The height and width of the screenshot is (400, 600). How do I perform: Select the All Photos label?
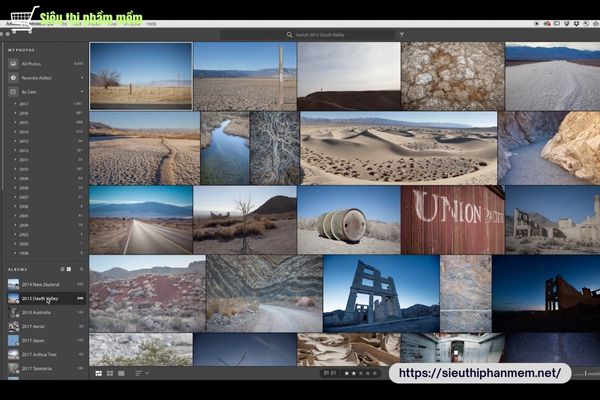pos(31,64)
